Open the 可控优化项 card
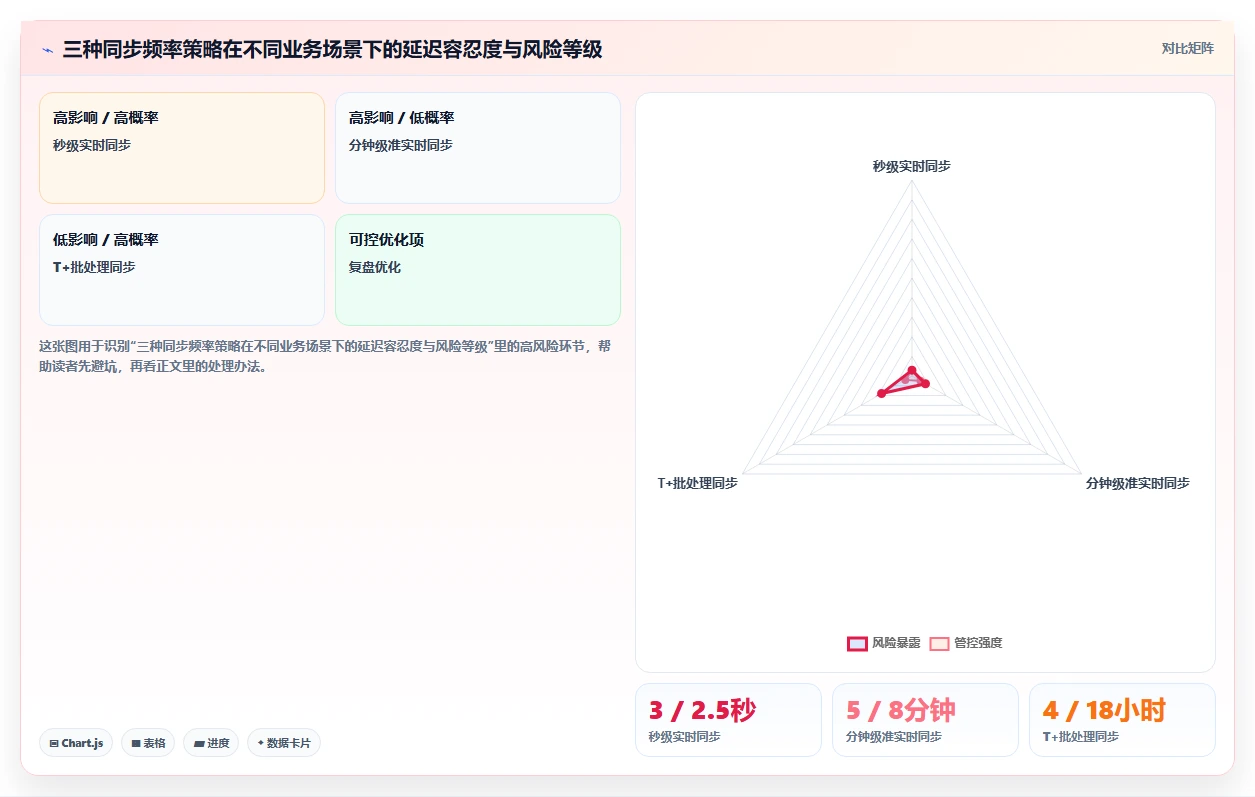Image resolution: width=1255 pixels, height=797 pixels. pyautogui.click(x=478, y=270)
